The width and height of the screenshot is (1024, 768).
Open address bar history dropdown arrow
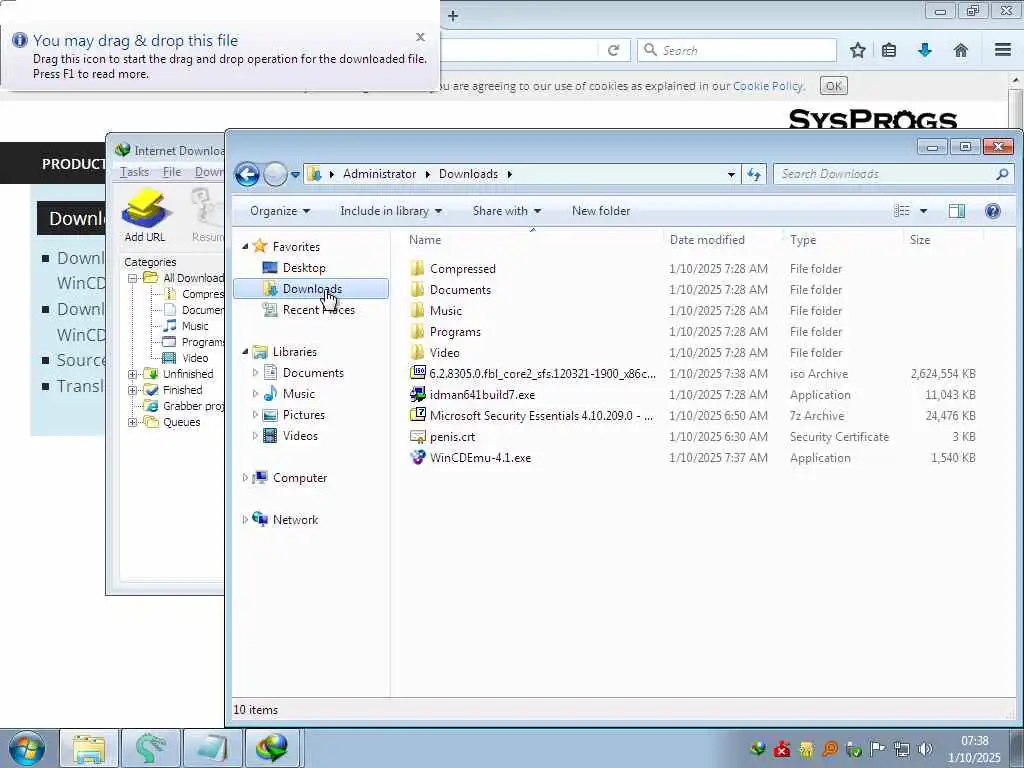click(x=731, y=174)
